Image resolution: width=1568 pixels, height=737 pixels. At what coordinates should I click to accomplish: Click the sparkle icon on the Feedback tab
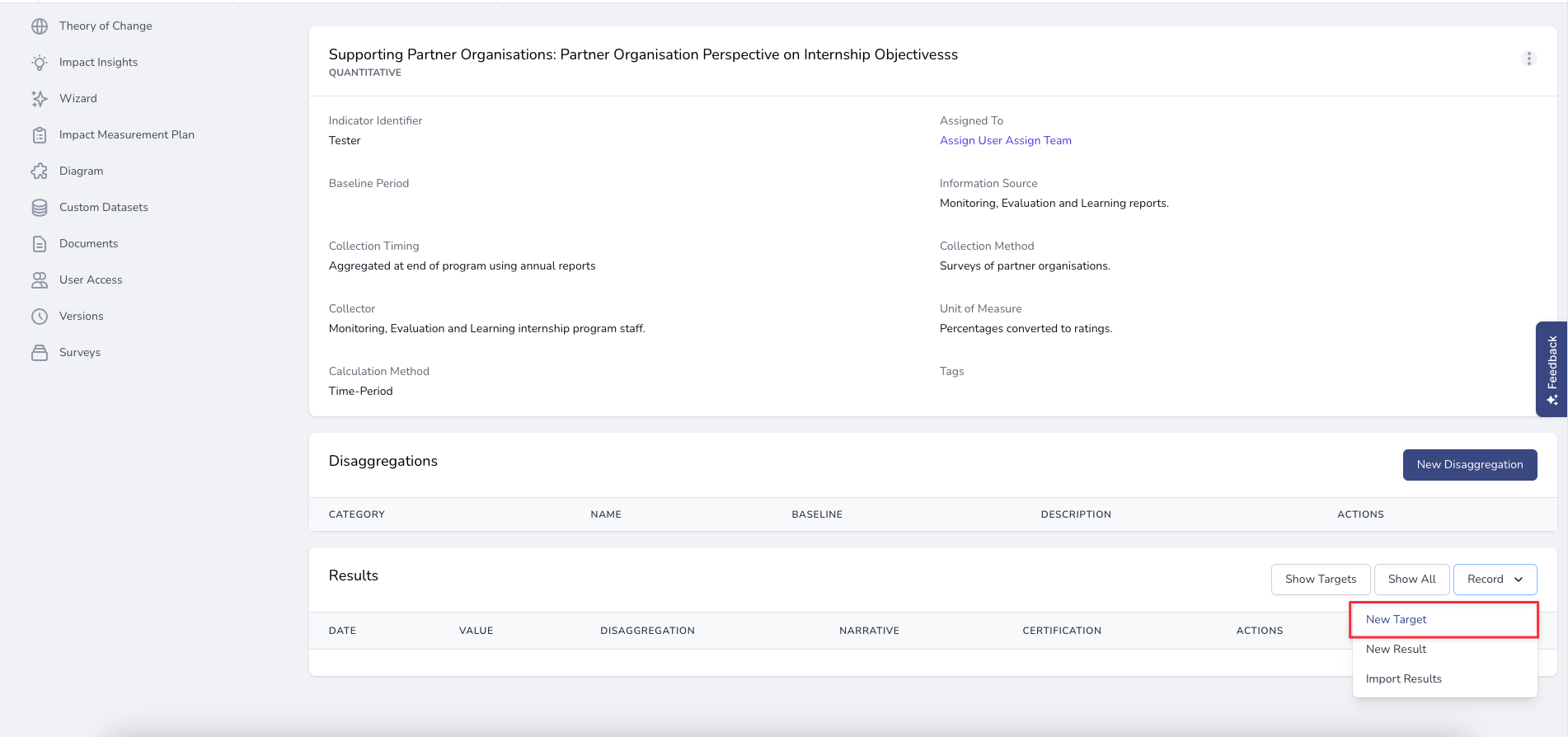point(1552,400)
